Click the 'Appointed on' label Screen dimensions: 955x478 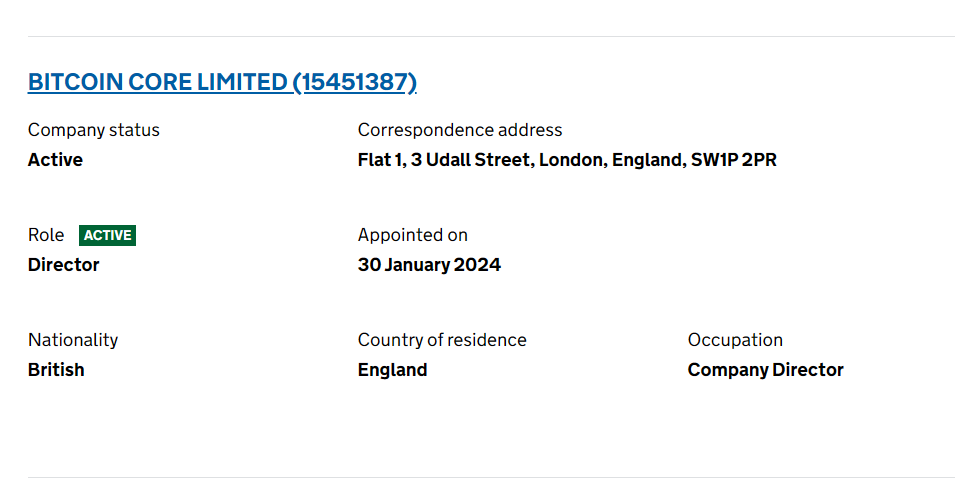(x=412, y=235)
